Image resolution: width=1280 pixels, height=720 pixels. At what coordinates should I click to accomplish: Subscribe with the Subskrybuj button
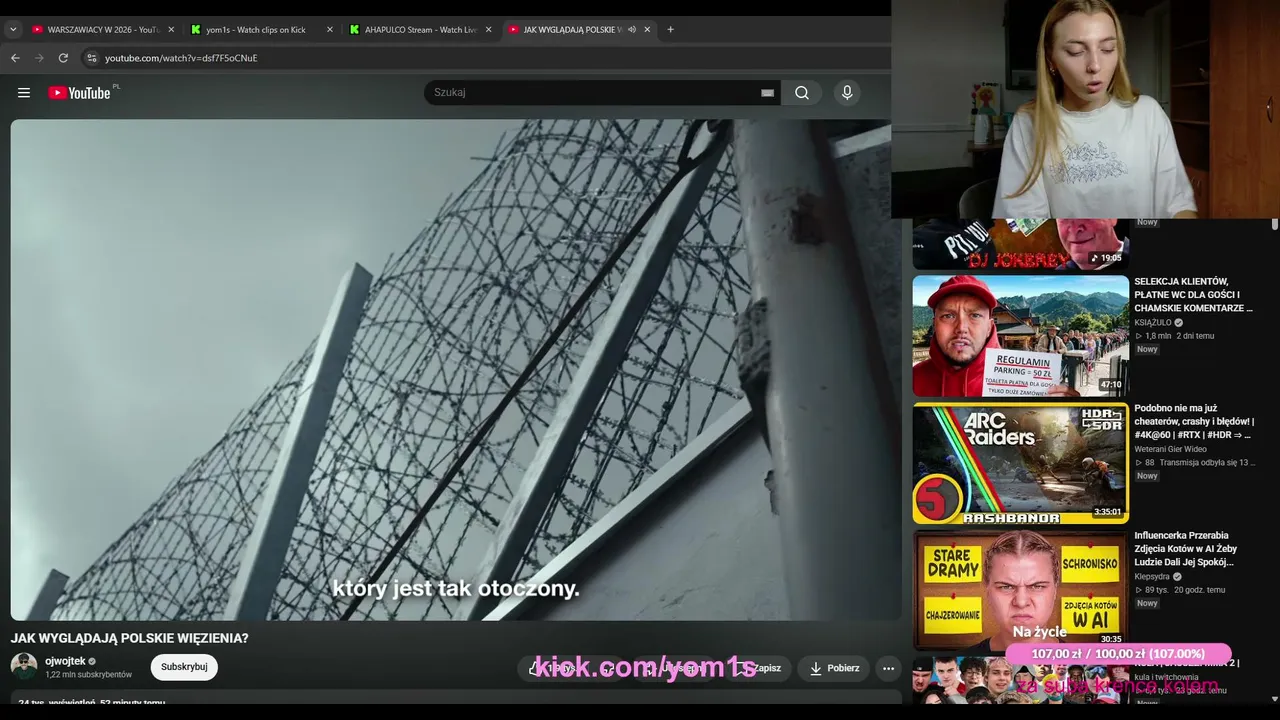pos(184,667)
